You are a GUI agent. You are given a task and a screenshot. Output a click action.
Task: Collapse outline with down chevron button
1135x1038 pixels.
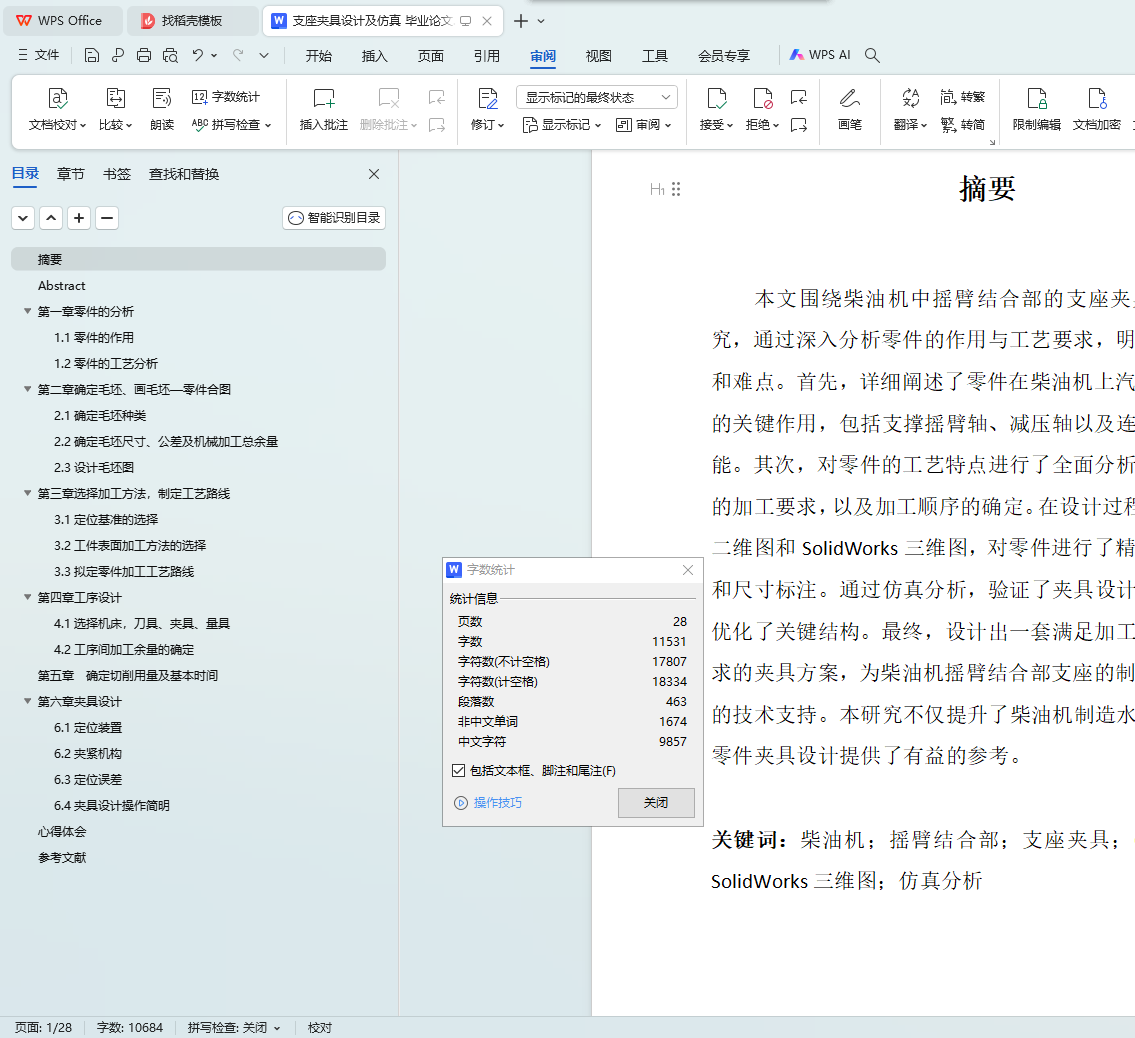(23, 218)
